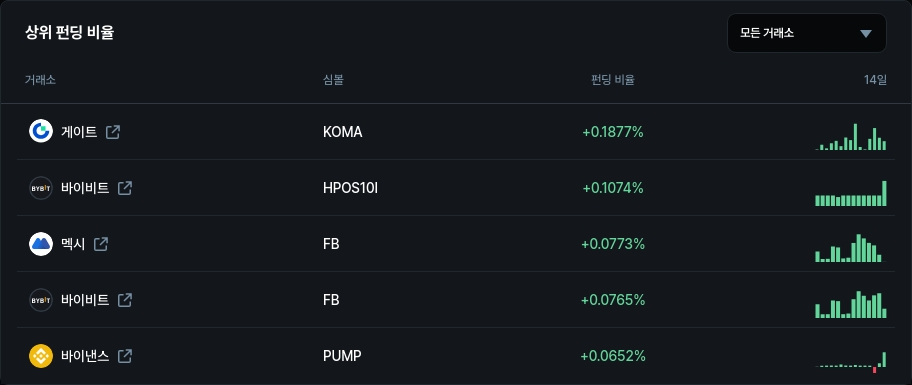
Task: Click the dropdown arrow beside 모든 거래소
Action: pyautogui.click(x=865, y=34)
